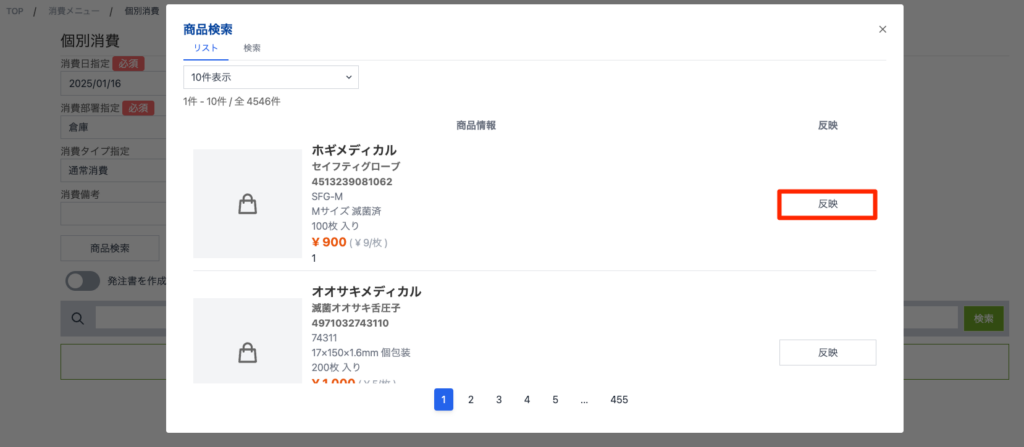The height and width of the screenshot is (447, 1024).
Task: Click the green 検索 button in background
Action: coord(984,319)
